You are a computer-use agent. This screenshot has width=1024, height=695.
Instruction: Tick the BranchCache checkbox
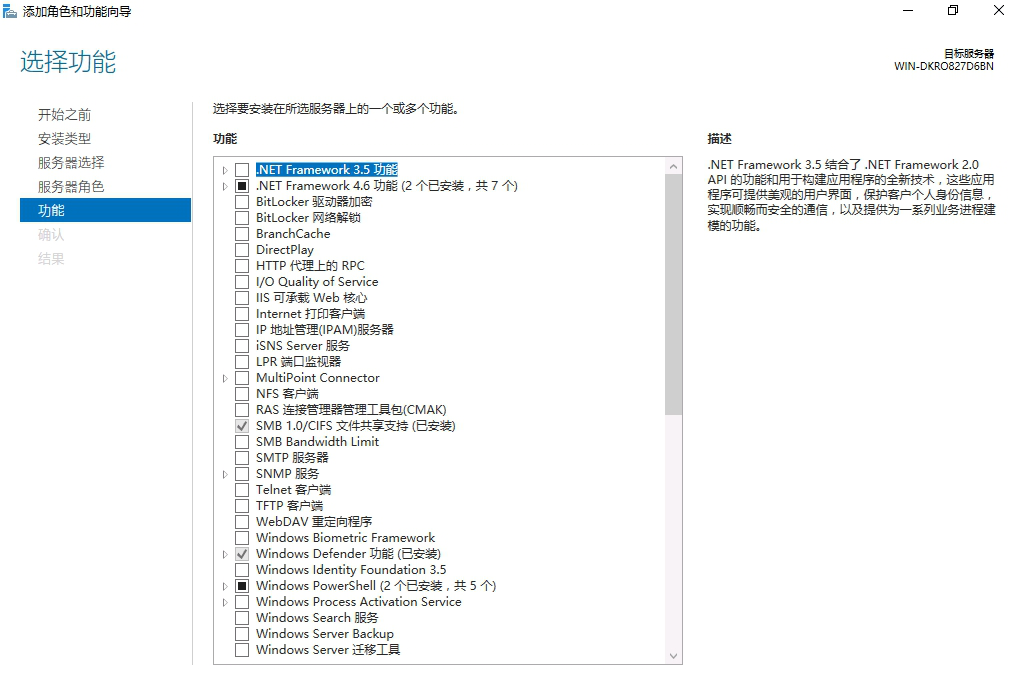(242, 234)
